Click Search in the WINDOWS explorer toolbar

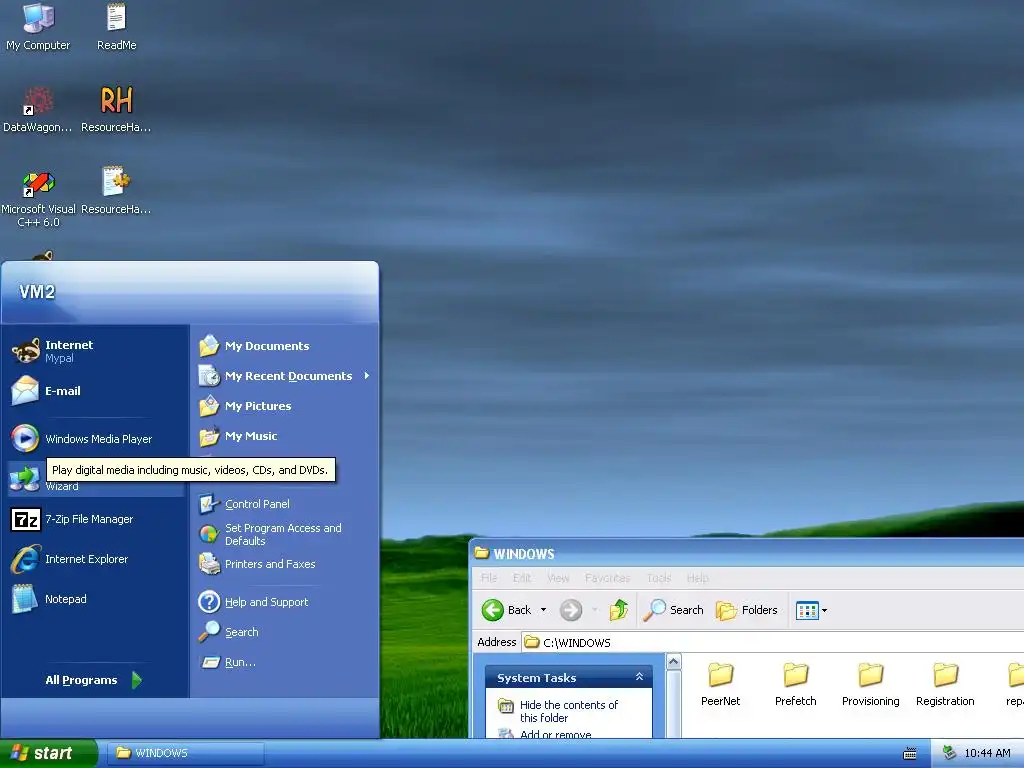pyautogui.click(x=674, y=610)
